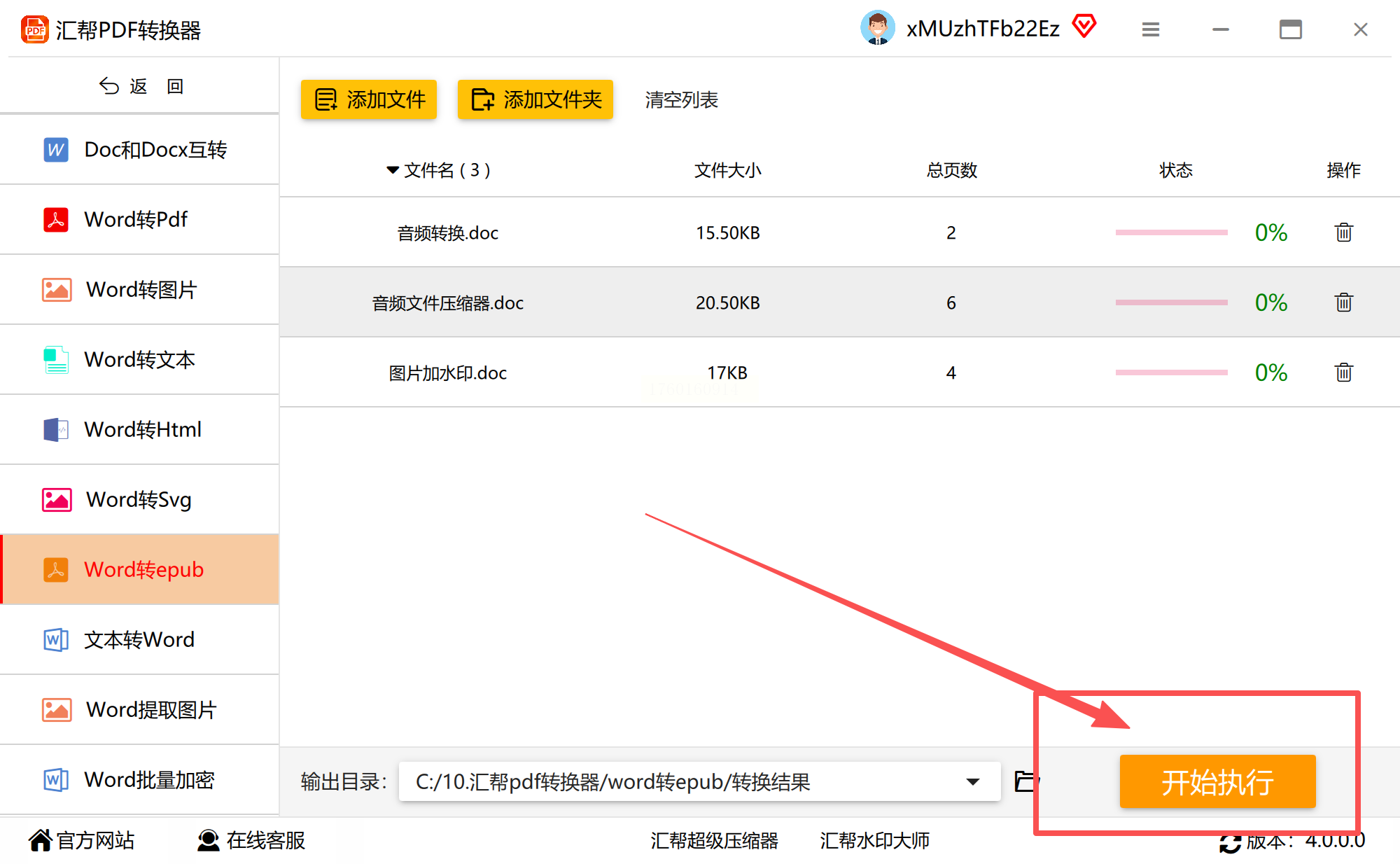
Task: Click progress bar of 音频转换.doc
Action: (1171, 232)
